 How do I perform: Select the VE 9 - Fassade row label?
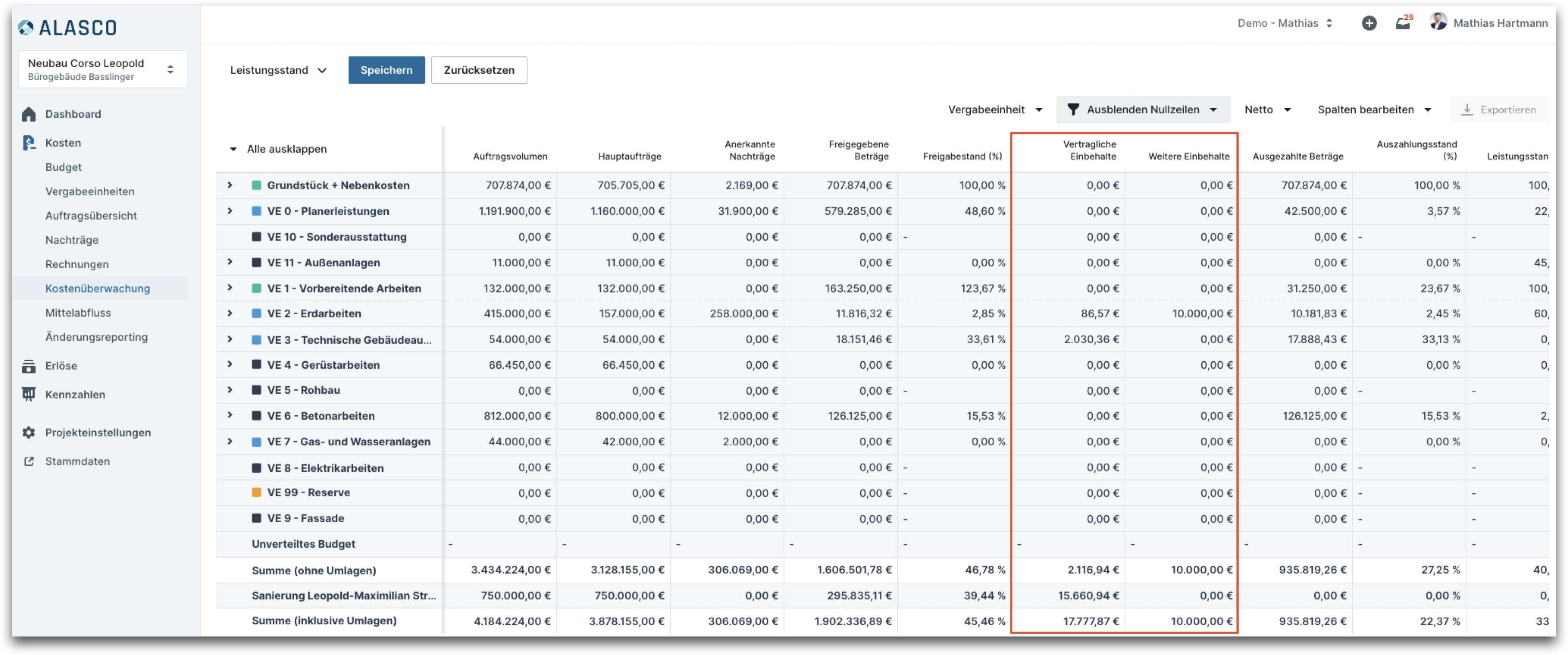tap(306, 519)
